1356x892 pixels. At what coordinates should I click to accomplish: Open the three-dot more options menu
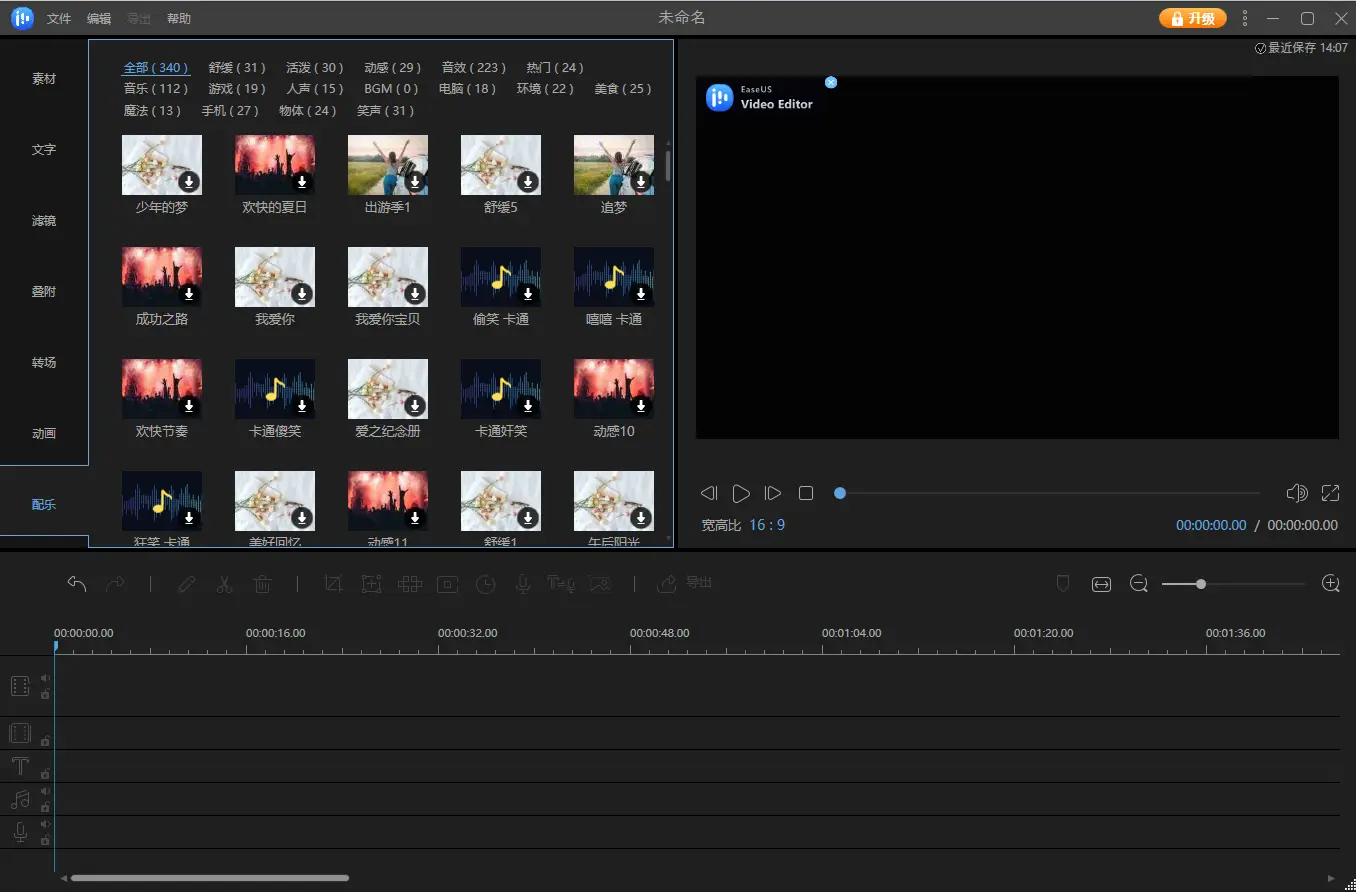click(1245, 18)
